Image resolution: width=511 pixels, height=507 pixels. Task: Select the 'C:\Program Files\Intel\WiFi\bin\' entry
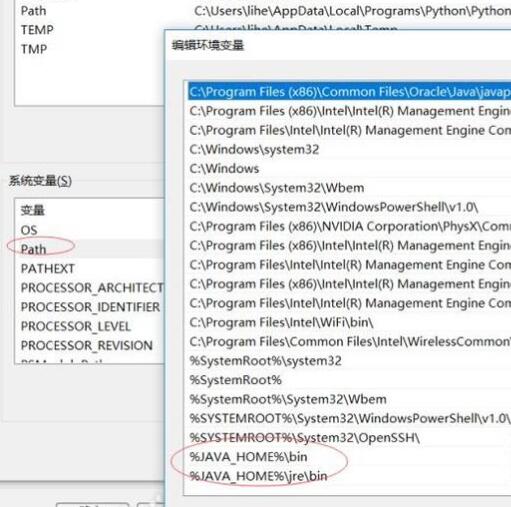tap(349, 323)
